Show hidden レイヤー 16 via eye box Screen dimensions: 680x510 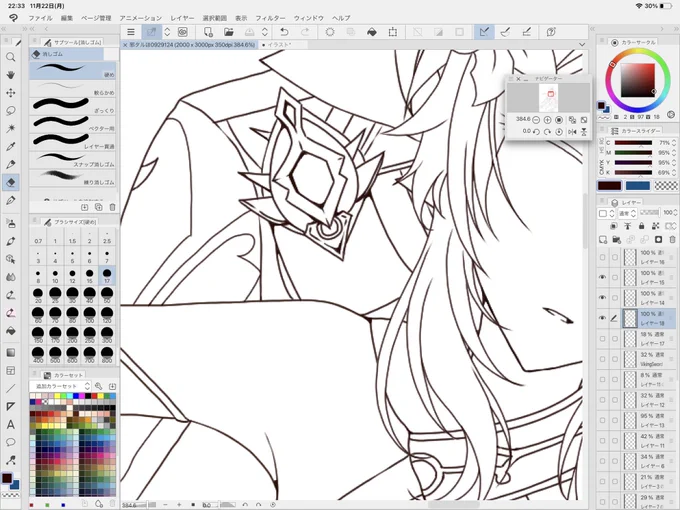[602, 257]
